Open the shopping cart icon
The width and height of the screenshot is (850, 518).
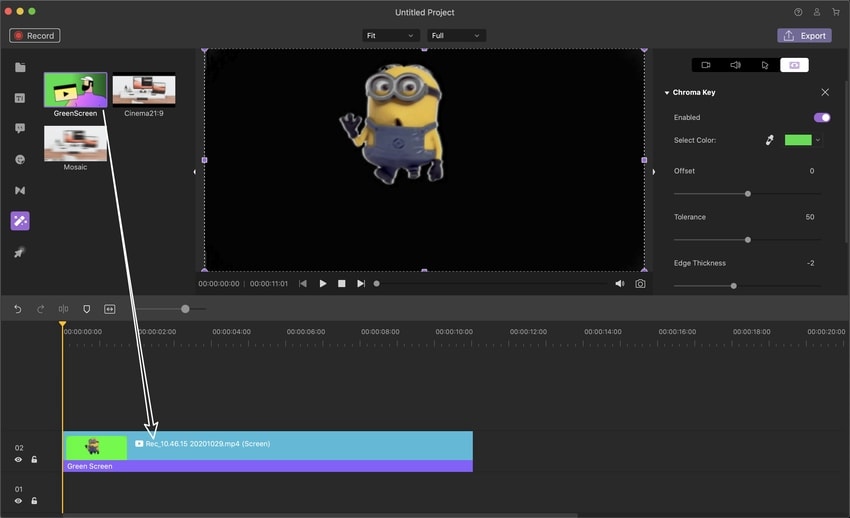836,12
